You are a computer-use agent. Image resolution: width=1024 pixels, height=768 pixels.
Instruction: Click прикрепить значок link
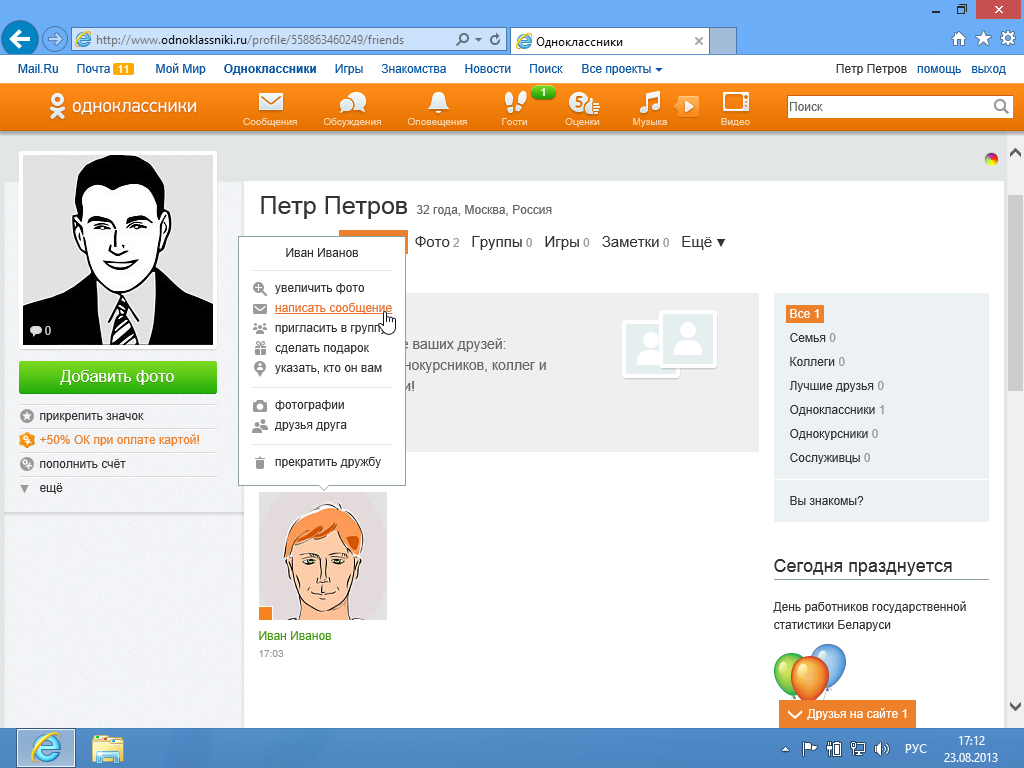[91, 416]
